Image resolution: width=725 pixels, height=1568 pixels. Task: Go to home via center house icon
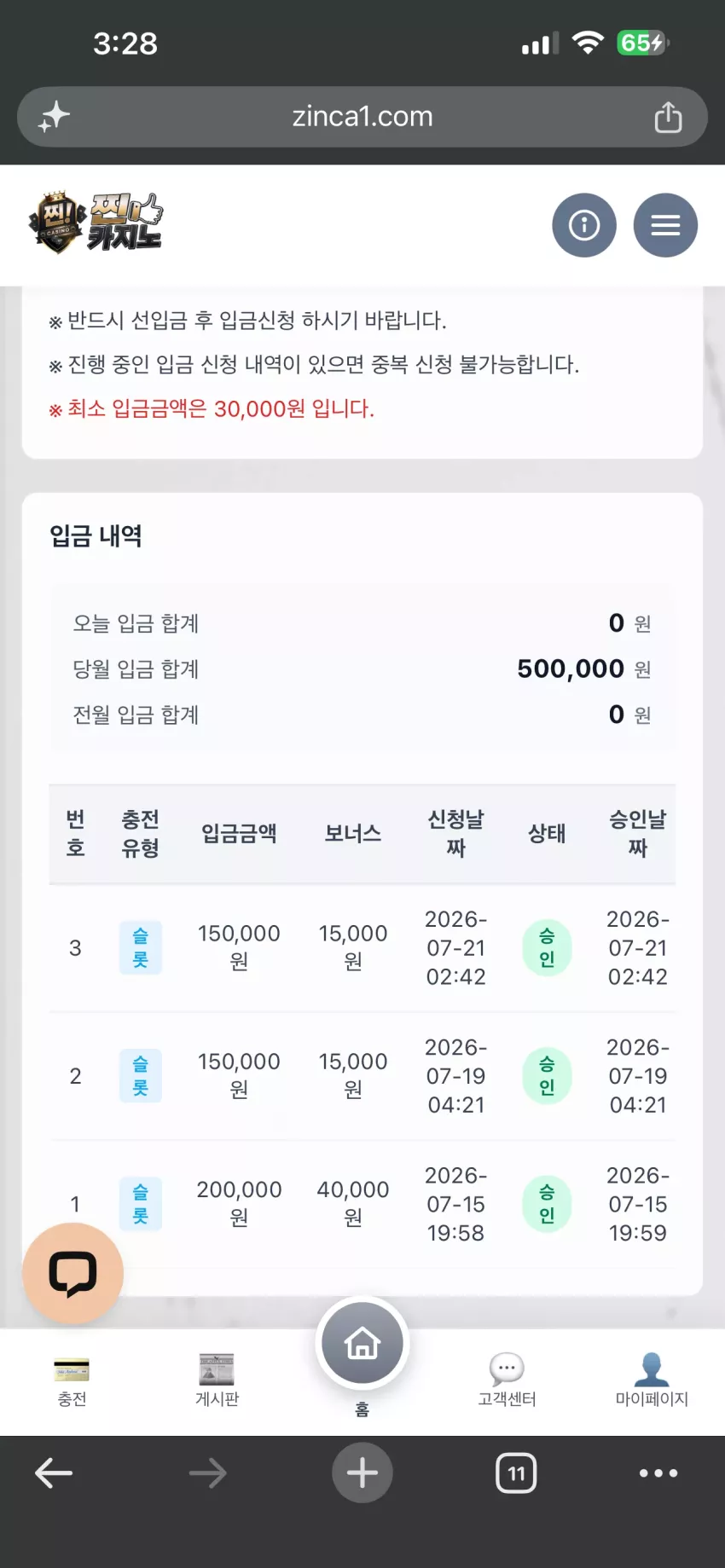click(x=362, y=1344)
